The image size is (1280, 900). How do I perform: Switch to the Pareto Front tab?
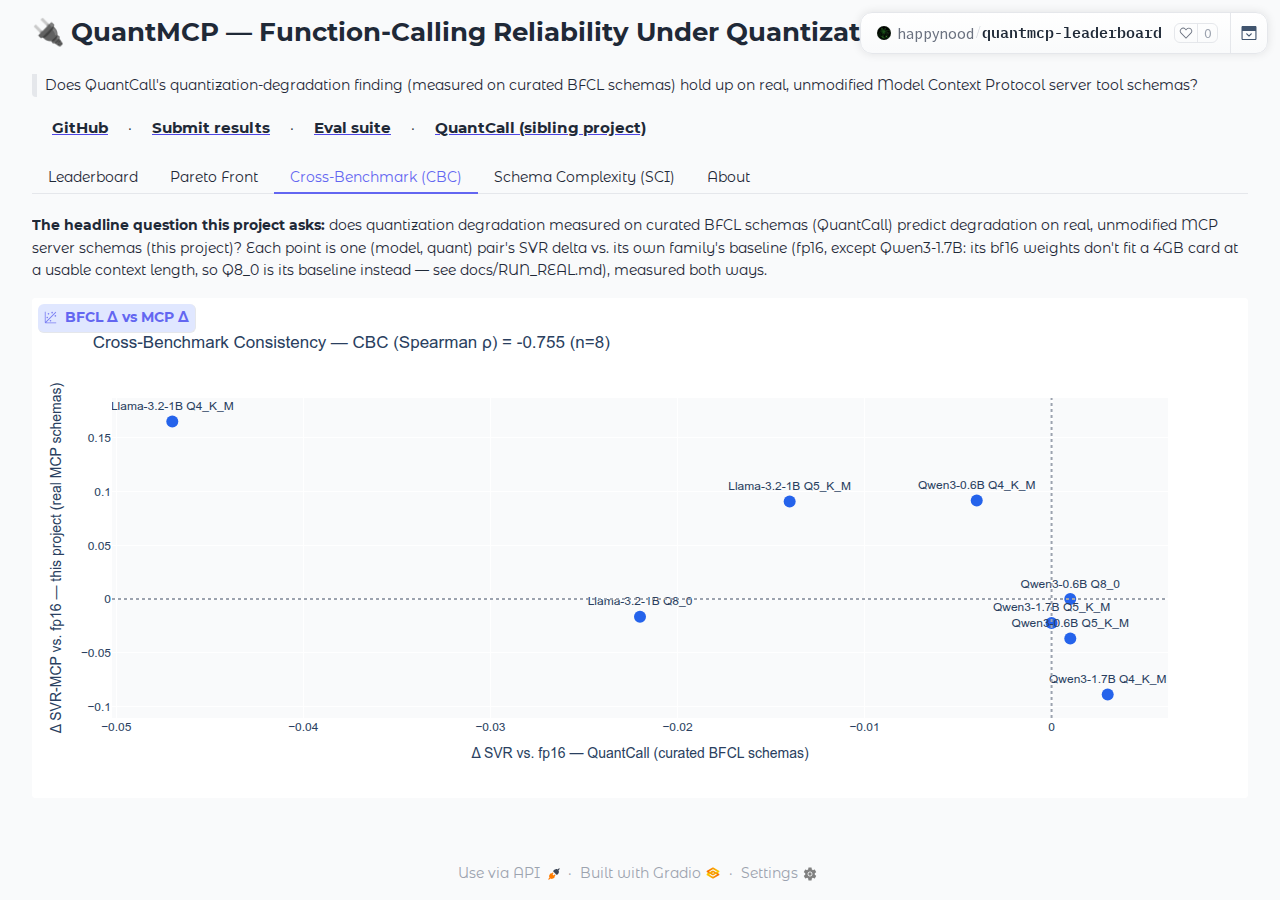(214, 177)
